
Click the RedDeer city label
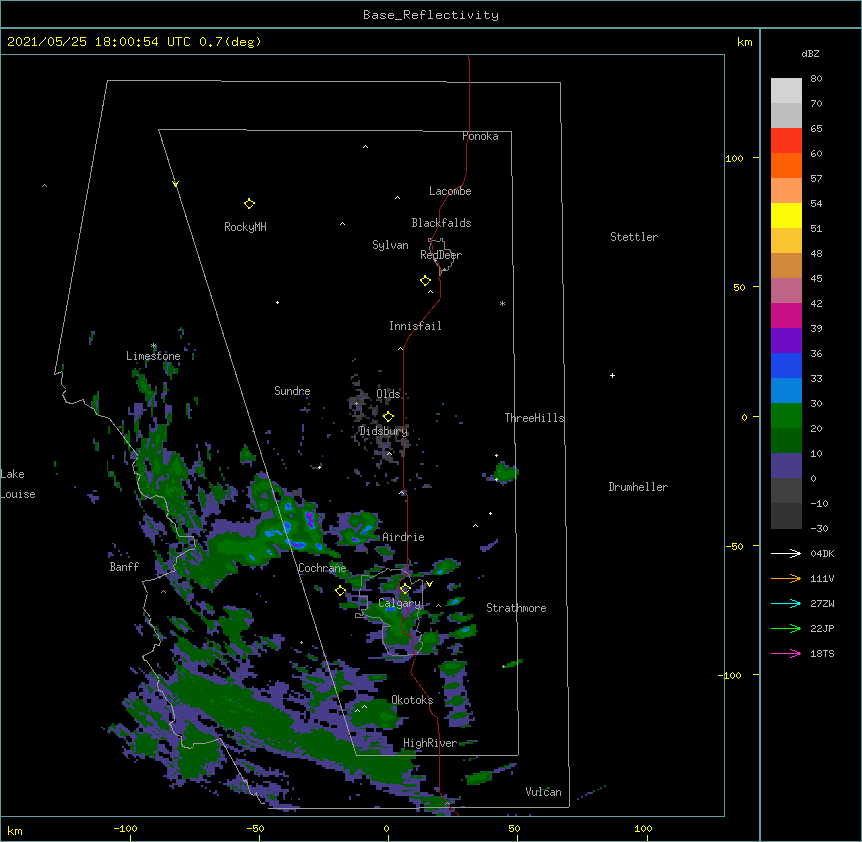pos(441,255)
